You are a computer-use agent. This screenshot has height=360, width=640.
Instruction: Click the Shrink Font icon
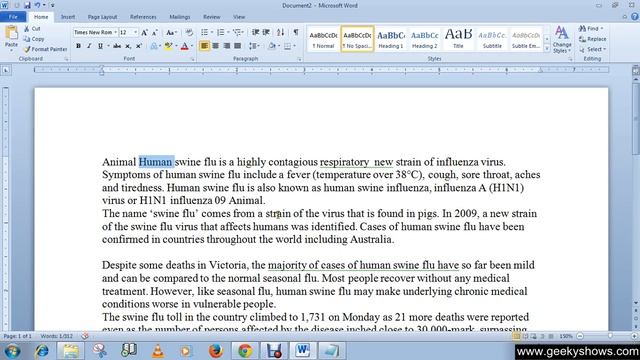point(155,33)
